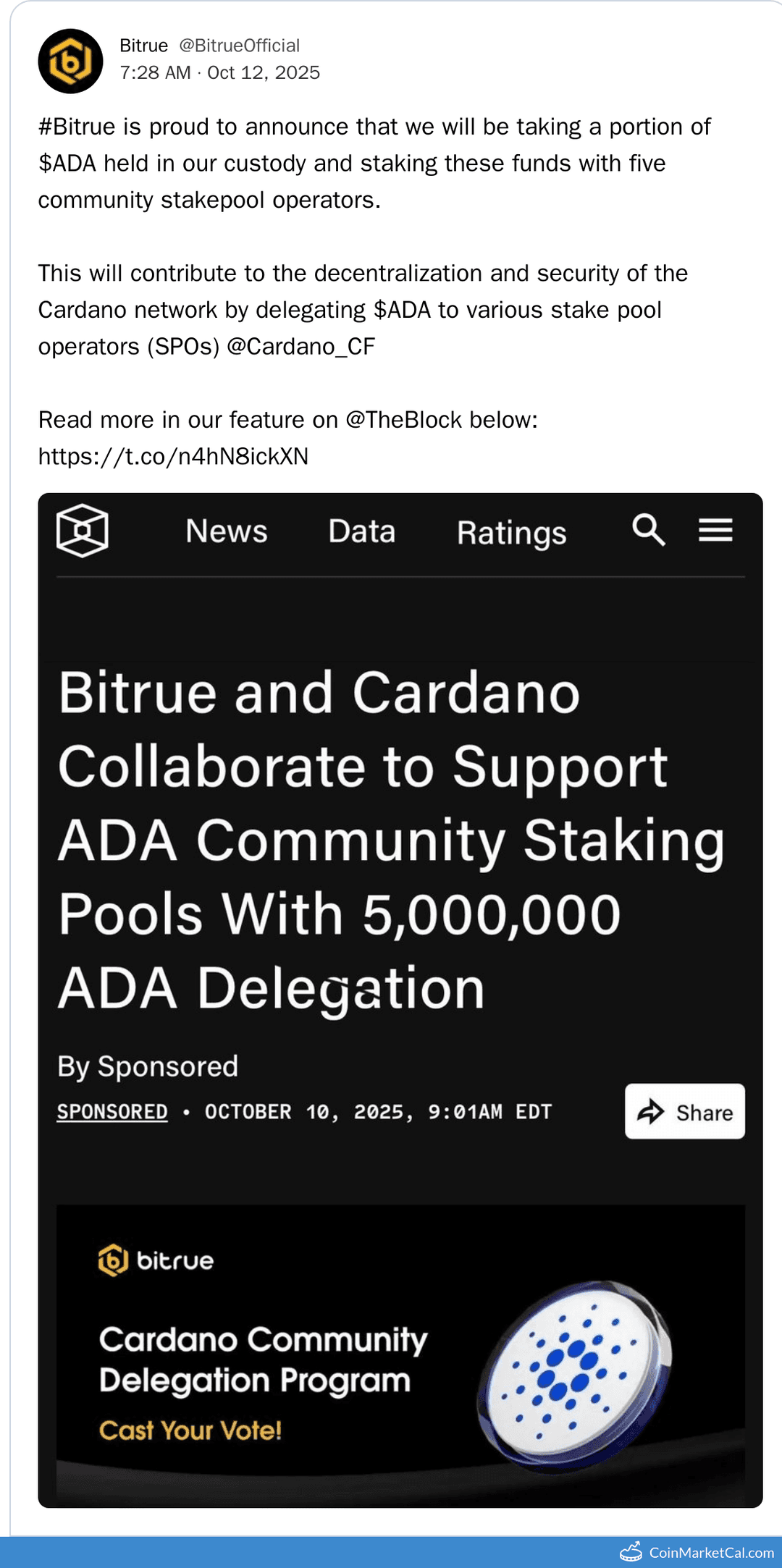The image size is (782, 1568).
Task: Switch to the Data tab
Action: pos(361,531)
